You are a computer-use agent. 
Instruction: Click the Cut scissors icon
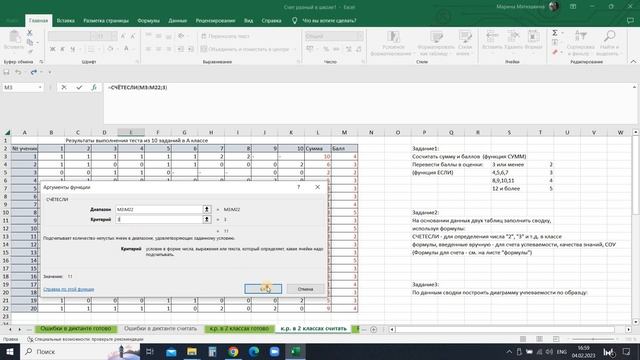[29, 33]
